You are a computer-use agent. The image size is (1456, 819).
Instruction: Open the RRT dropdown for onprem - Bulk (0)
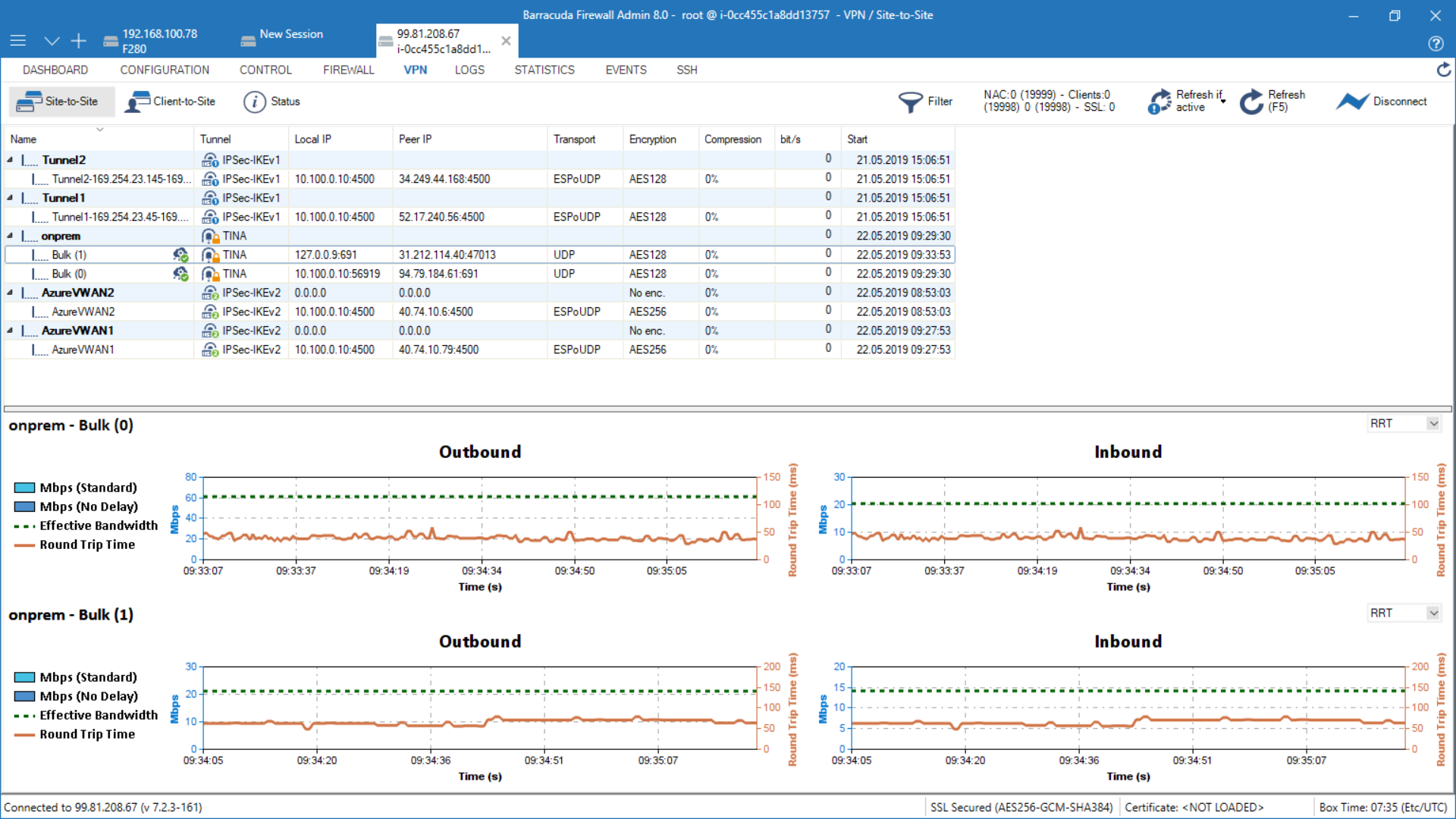(x=1404, y=424)
